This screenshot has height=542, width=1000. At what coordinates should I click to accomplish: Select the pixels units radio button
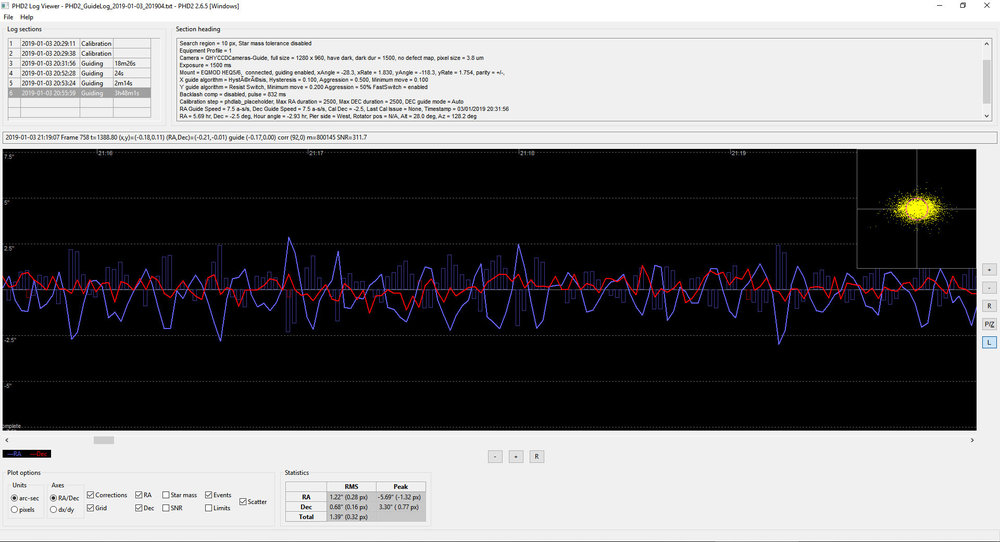click(15, 509)
